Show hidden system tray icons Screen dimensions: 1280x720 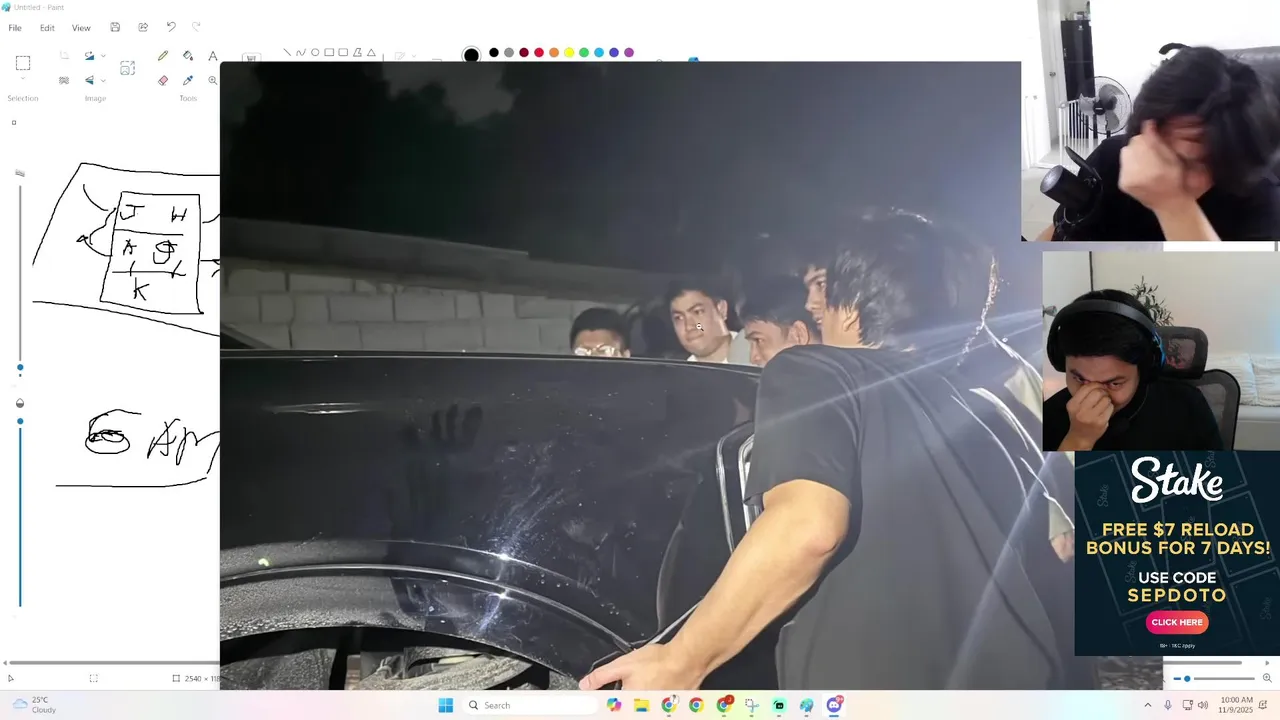click(1147, 705)
